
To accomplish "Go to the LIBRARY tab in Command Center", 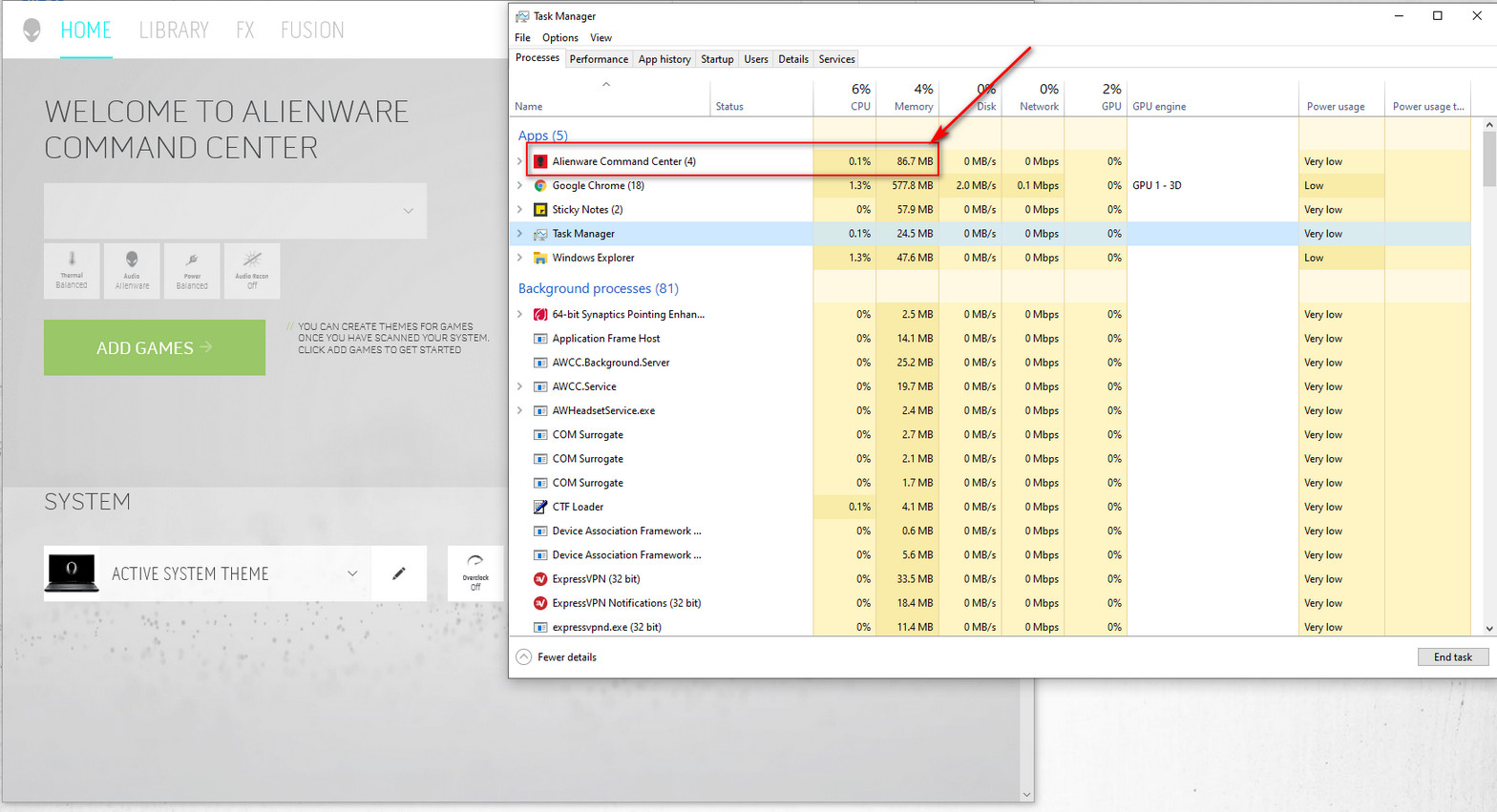I will click(174, 31).
